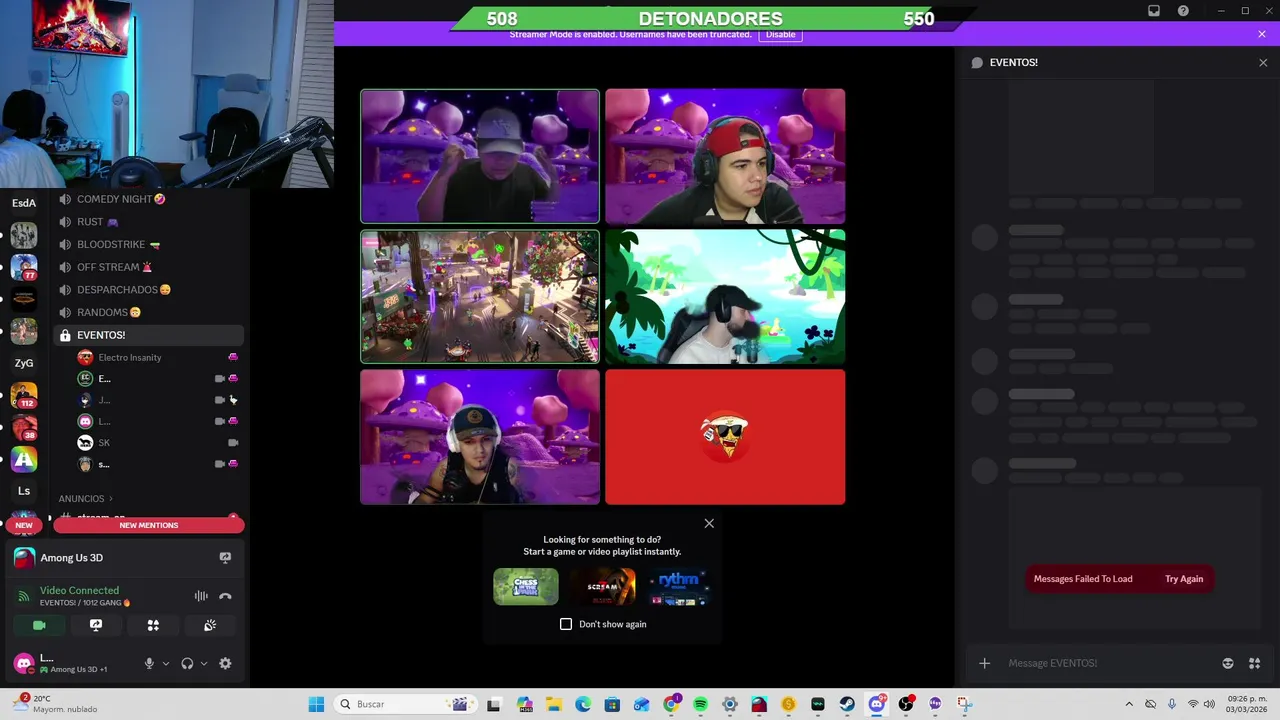Open the Windows Start menu
The width and height of the screenshot is (1280, 720).
(x=316, y=704)
